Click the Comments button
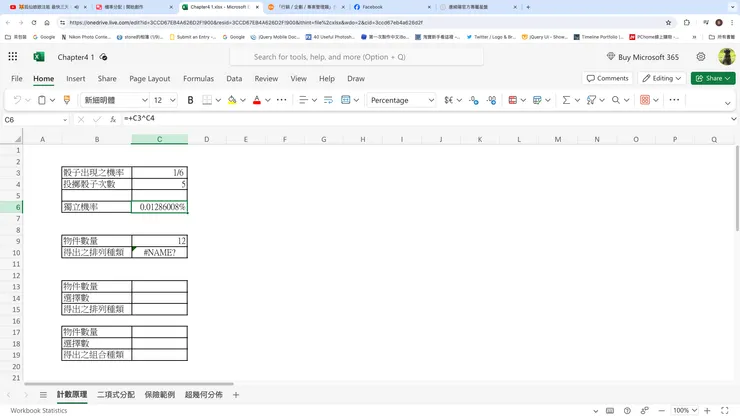740x416 pixels. [x=608, y=78]
